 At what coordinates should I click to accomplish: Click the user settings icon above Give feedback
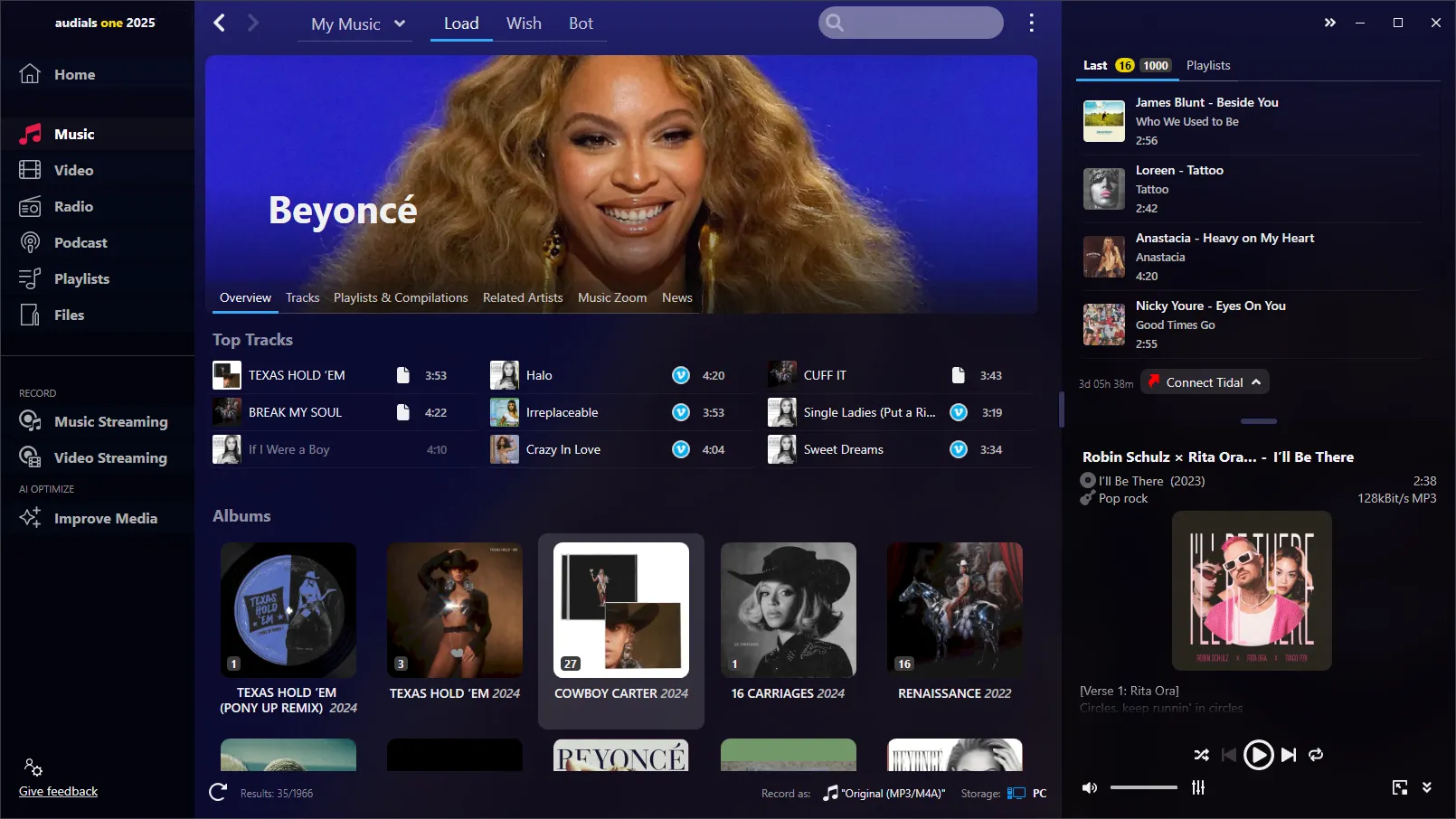pyautogui.click(x=33, y=767)
